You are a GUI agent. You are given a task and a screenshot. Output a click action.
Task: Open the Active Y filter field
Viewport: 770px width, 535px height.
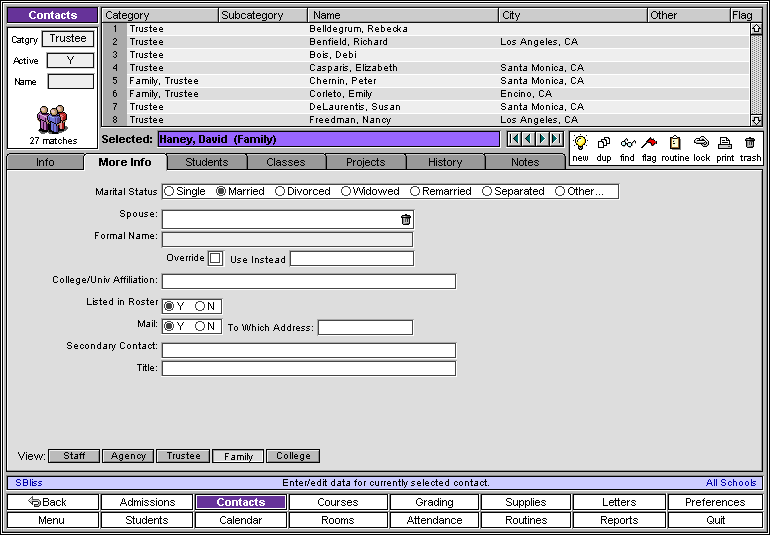tap(70, 61)
